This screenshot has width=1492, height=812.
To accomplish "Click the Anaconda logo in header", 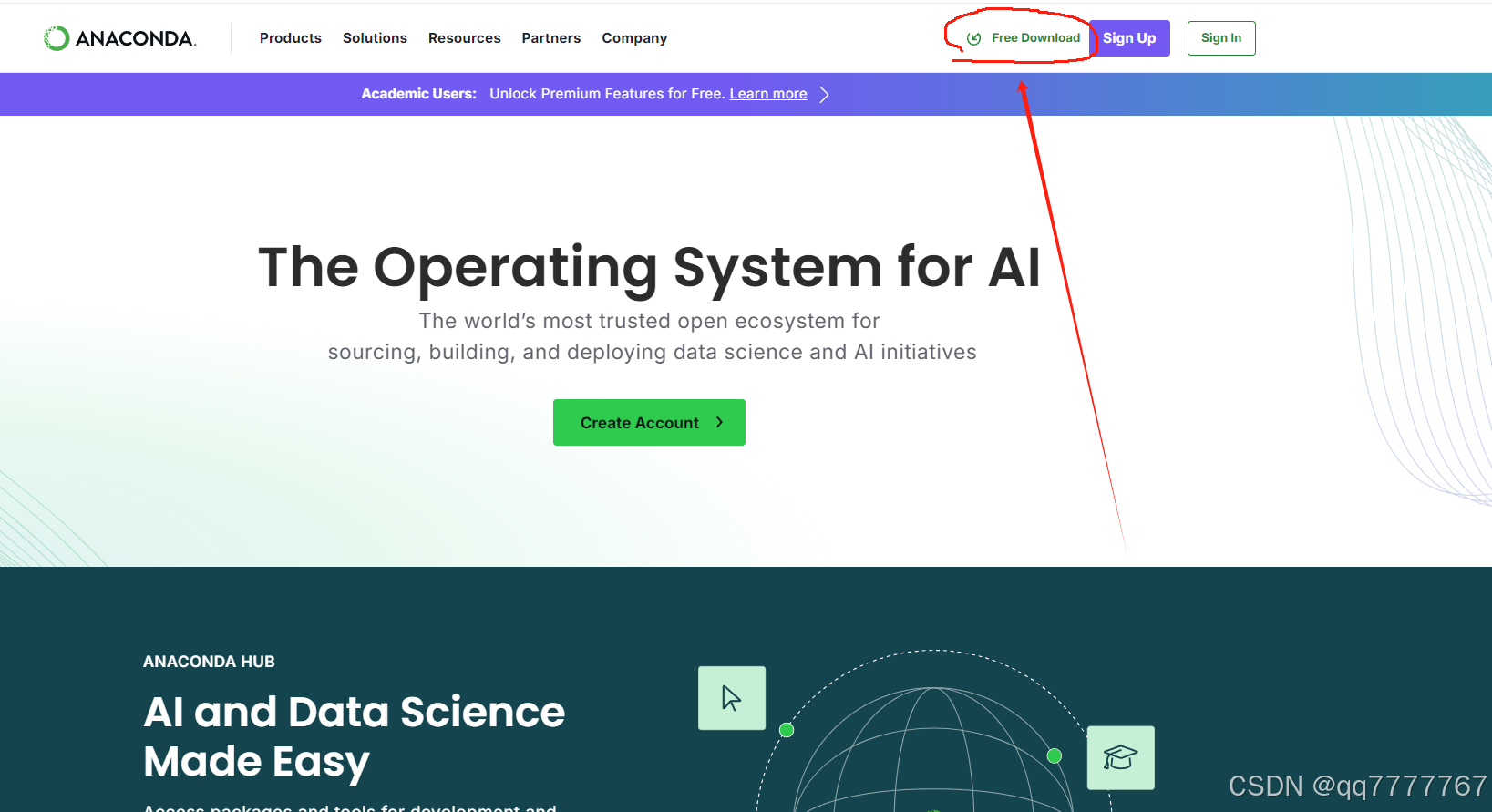I will pos(119,38).
